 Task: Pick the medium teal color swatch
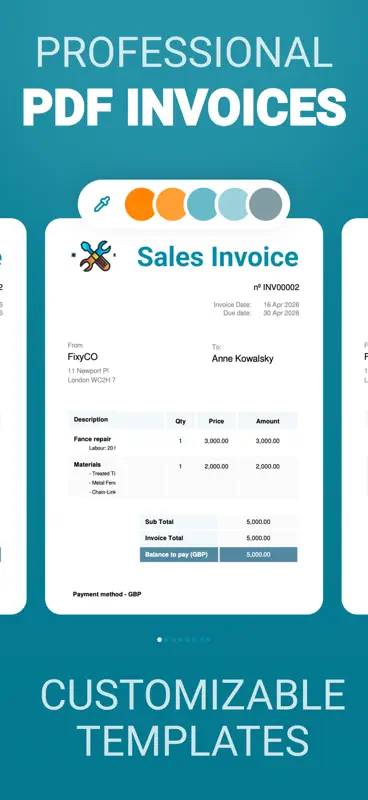point(202,204)
